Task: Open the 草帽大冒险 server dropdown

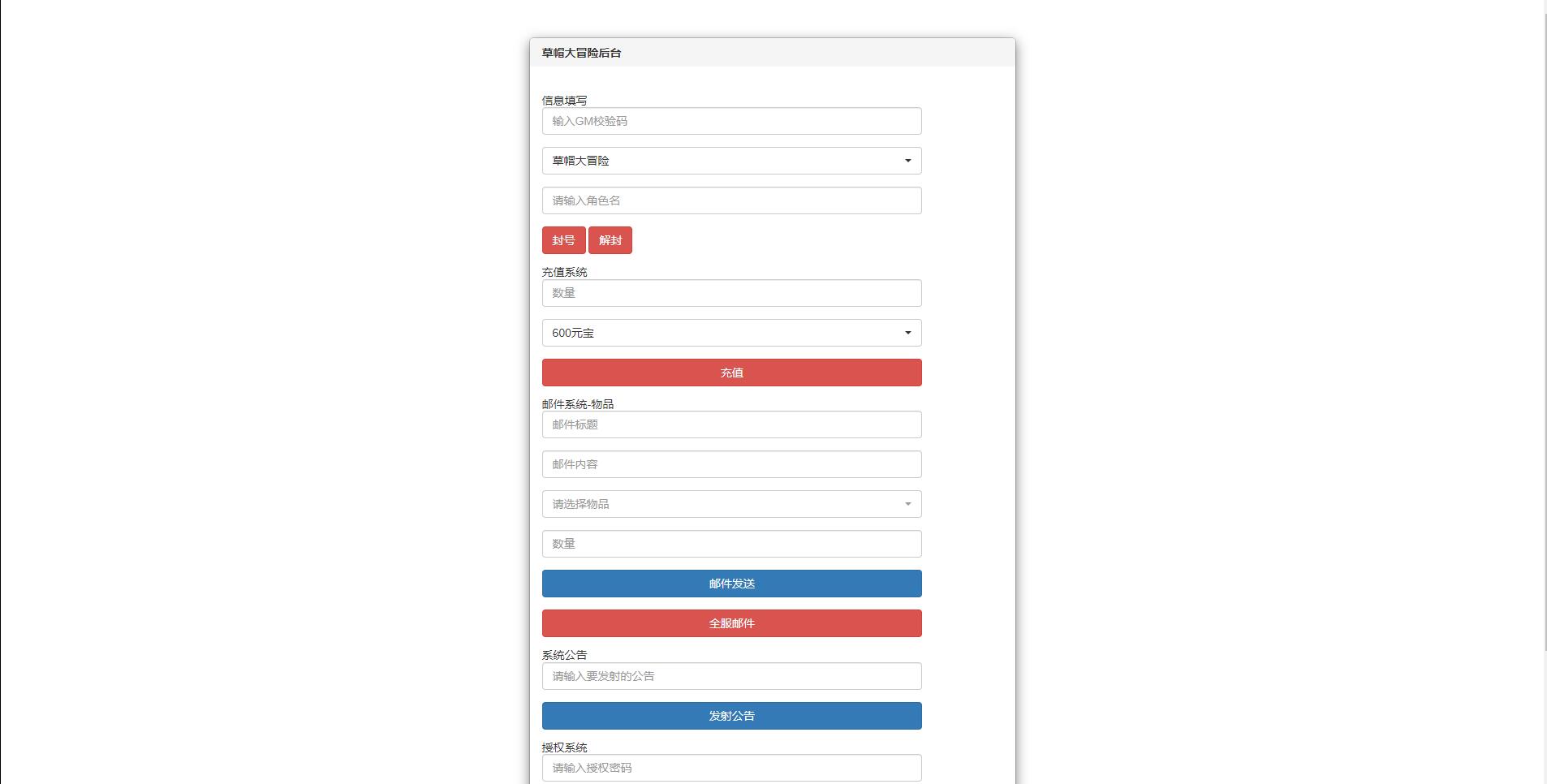Action: point(731,161)
